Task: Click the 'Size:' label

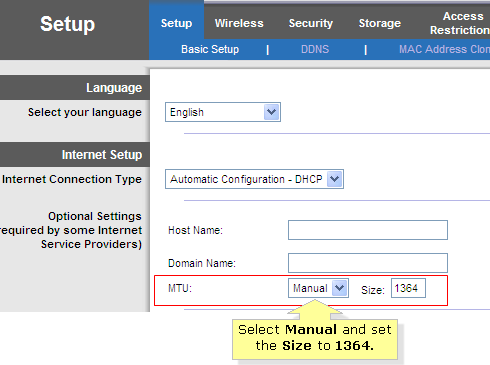Action: click(373, 290)
